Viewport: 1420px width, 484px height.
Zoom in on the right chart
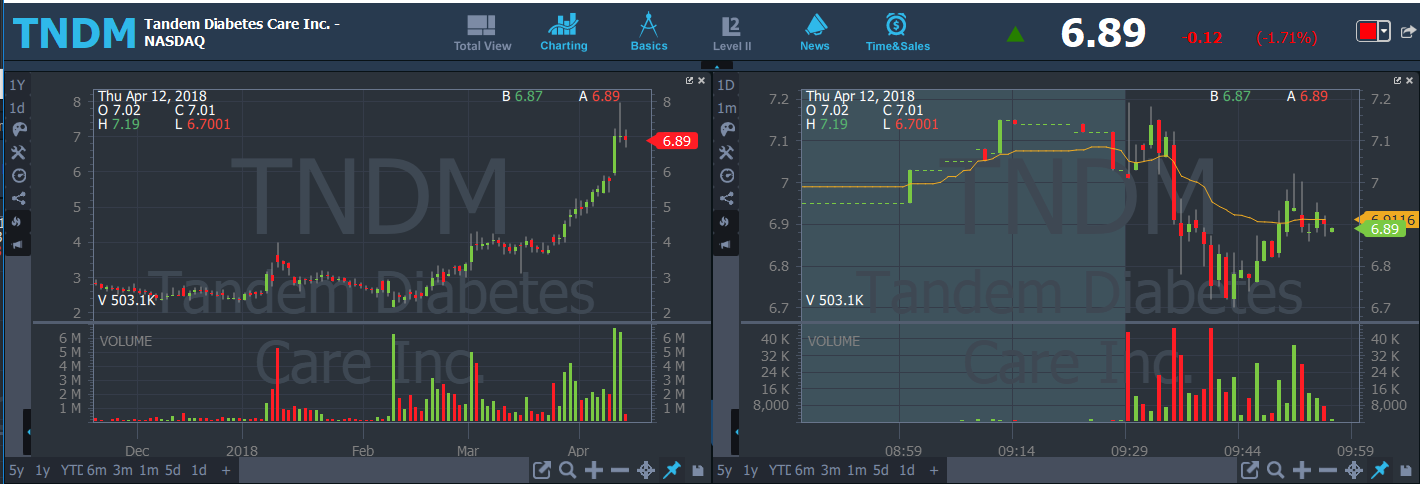point(1302,470)
